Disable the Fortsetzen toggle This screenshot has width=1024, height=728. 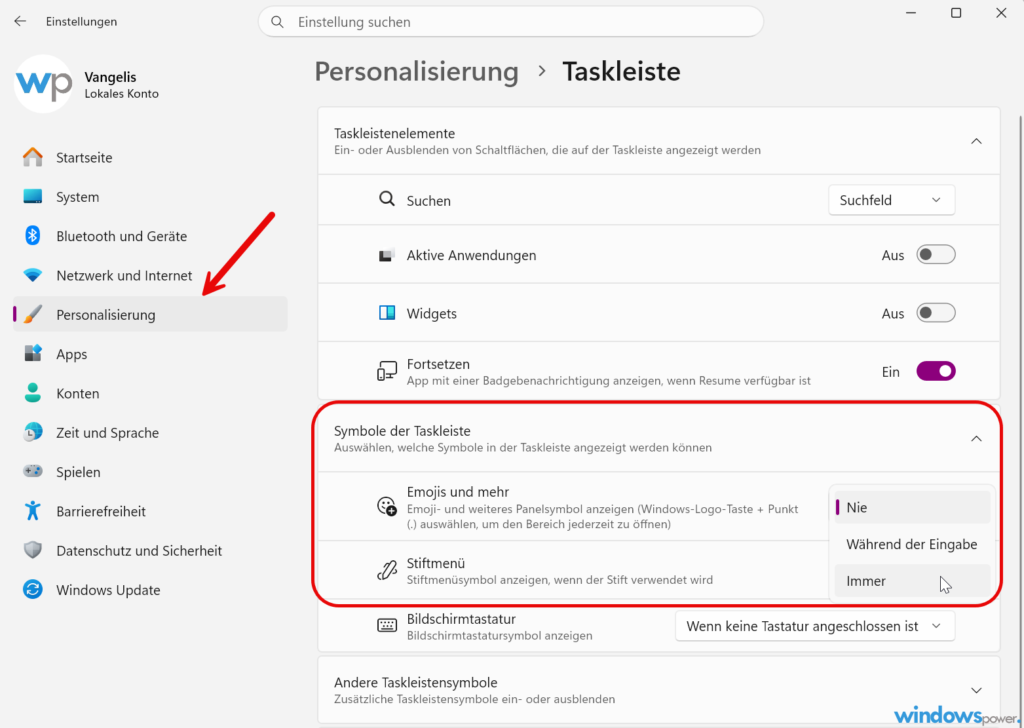[x=936, y=371]
